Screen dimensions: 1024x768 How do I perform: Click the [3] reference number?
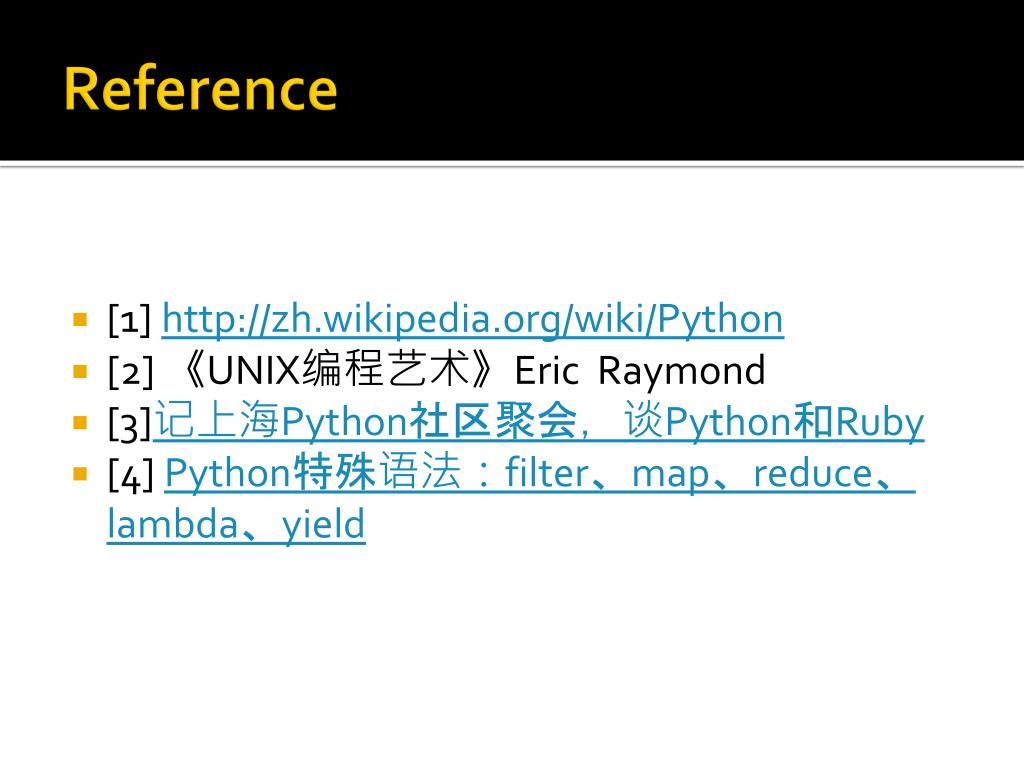(130, 424)
